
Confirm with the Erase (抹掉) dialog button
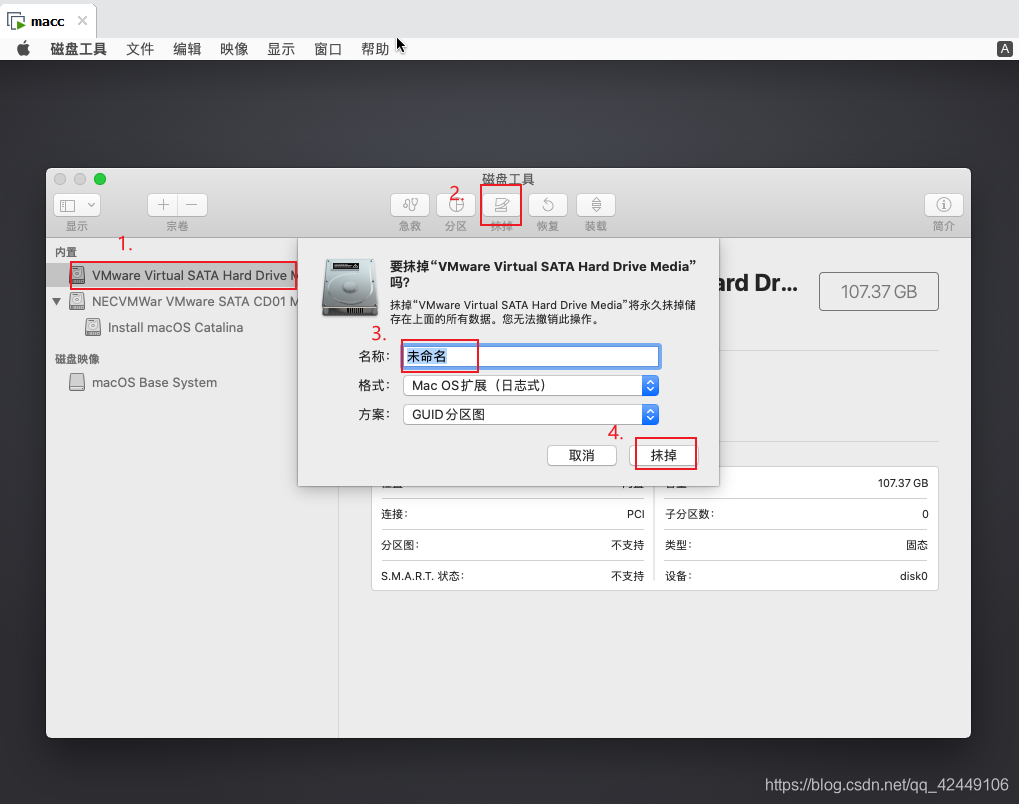tap(664, 456)
